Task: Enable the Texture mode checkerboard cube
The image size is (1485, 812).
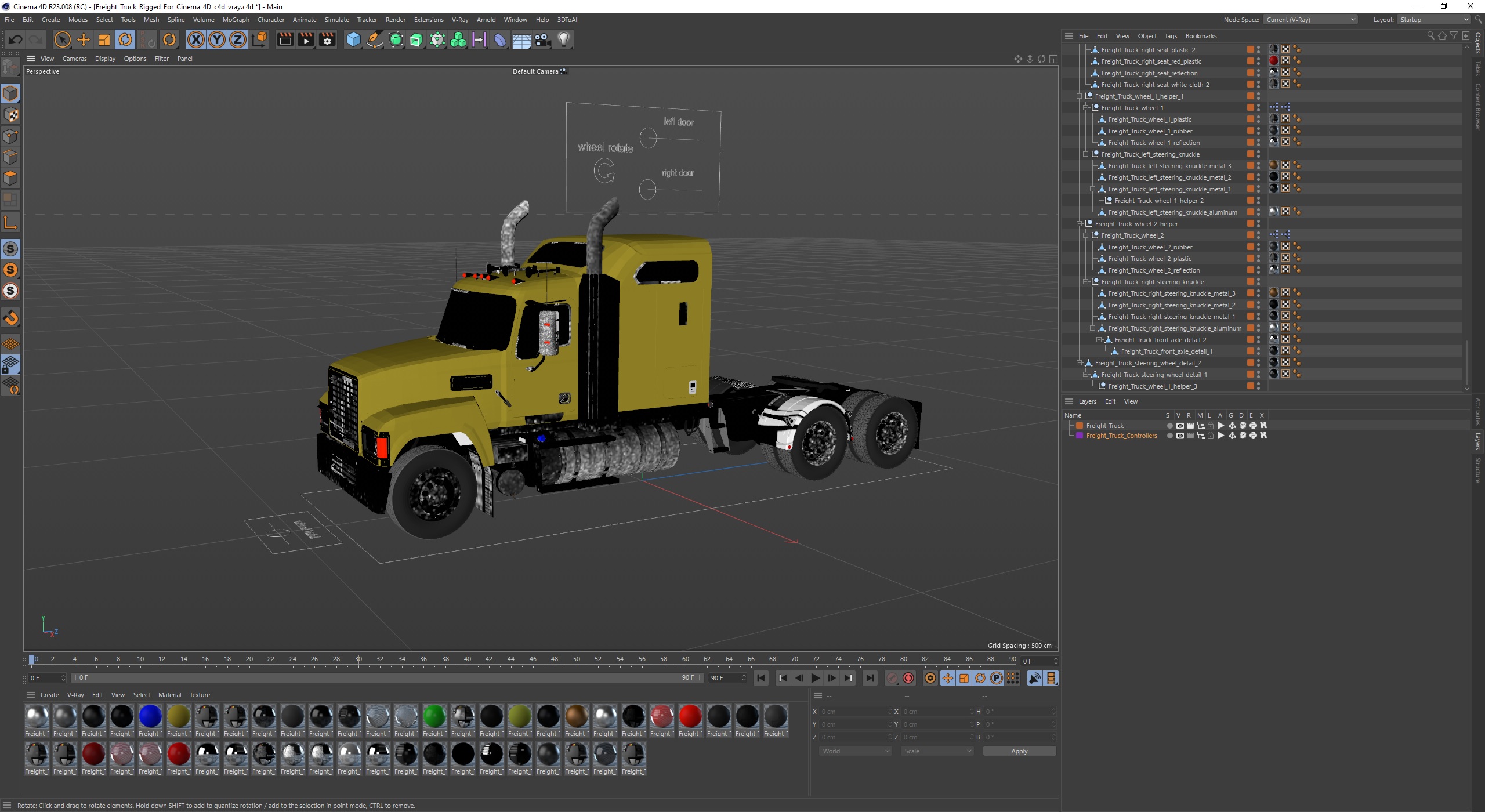Action: click(10, 115)
